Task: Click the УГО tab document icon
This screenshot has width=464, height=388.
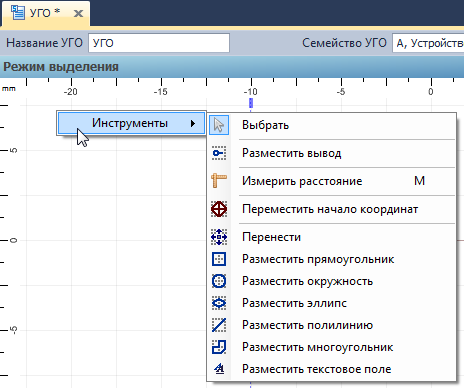Action: pyautogui.click(x=17, y=12)
